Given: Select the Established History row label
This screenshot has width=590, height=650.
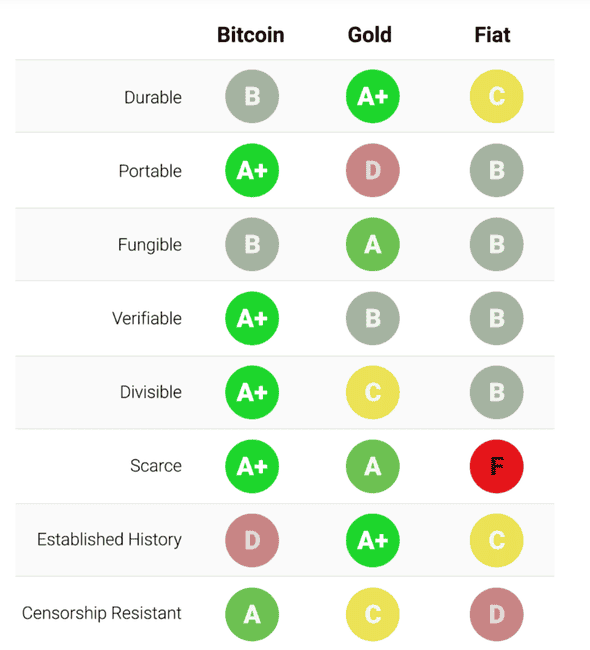Looking at the screenshot, I should [x=109, y=540].
